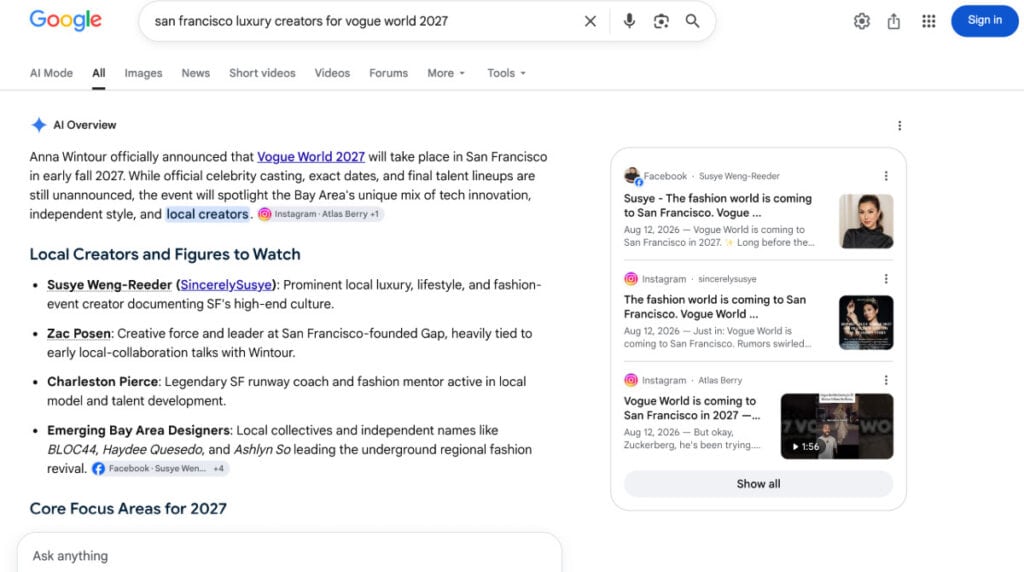Click the Ask anything input field
Screen dimensions: 1024x572
(x=289, y=556)
